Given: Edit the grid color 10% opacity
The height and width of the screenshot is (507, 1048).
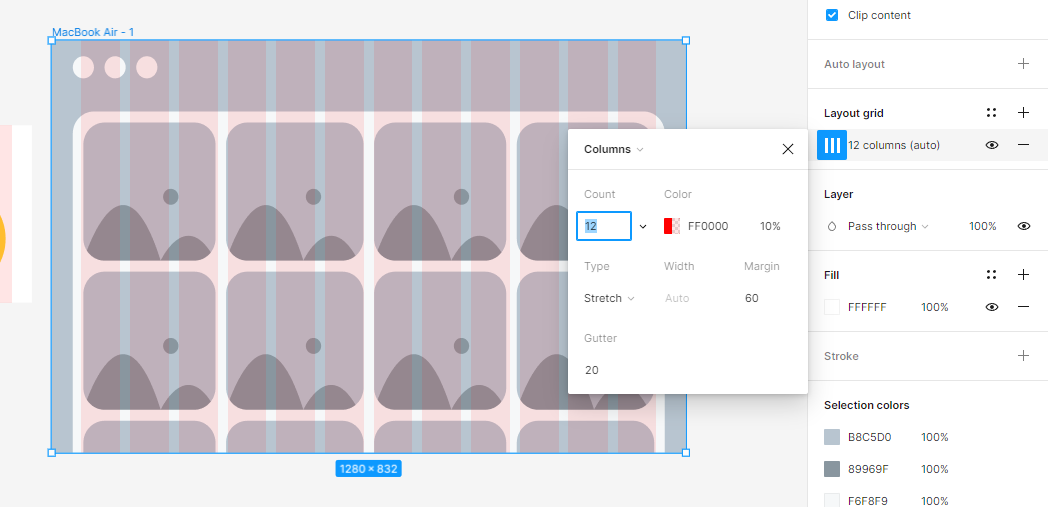Looking at the screenshot, I should 770,226.
